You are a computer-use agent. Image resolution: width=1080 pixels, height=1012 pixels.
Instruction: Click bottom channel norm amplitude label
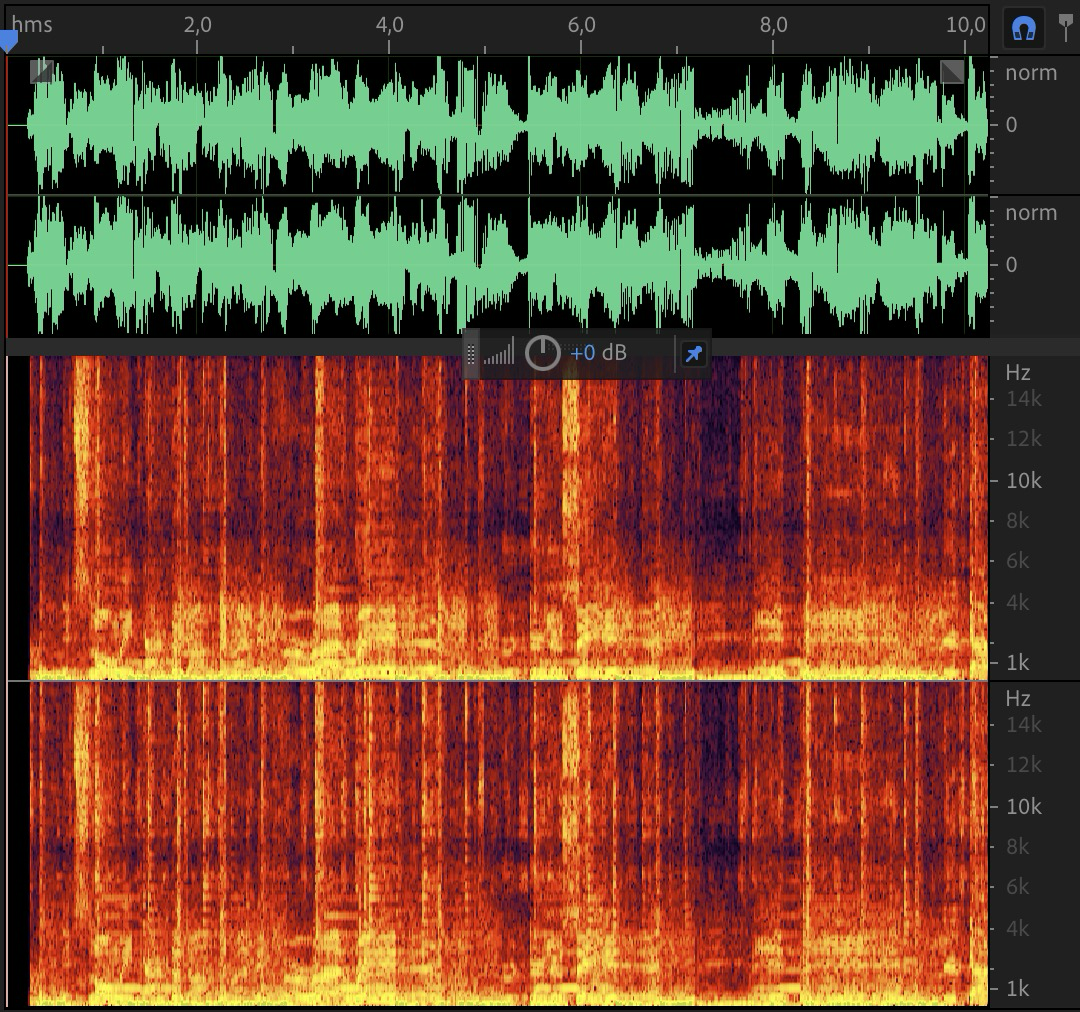coord(1030,213)
